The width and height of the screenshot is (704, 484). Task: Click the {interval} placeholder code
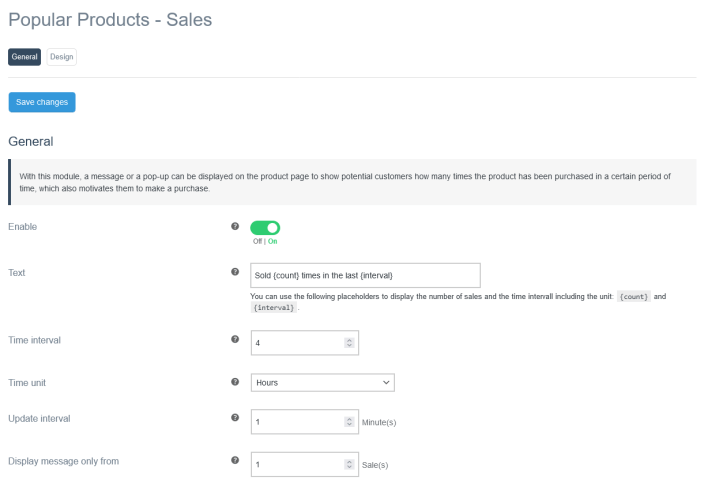point(274,308)
